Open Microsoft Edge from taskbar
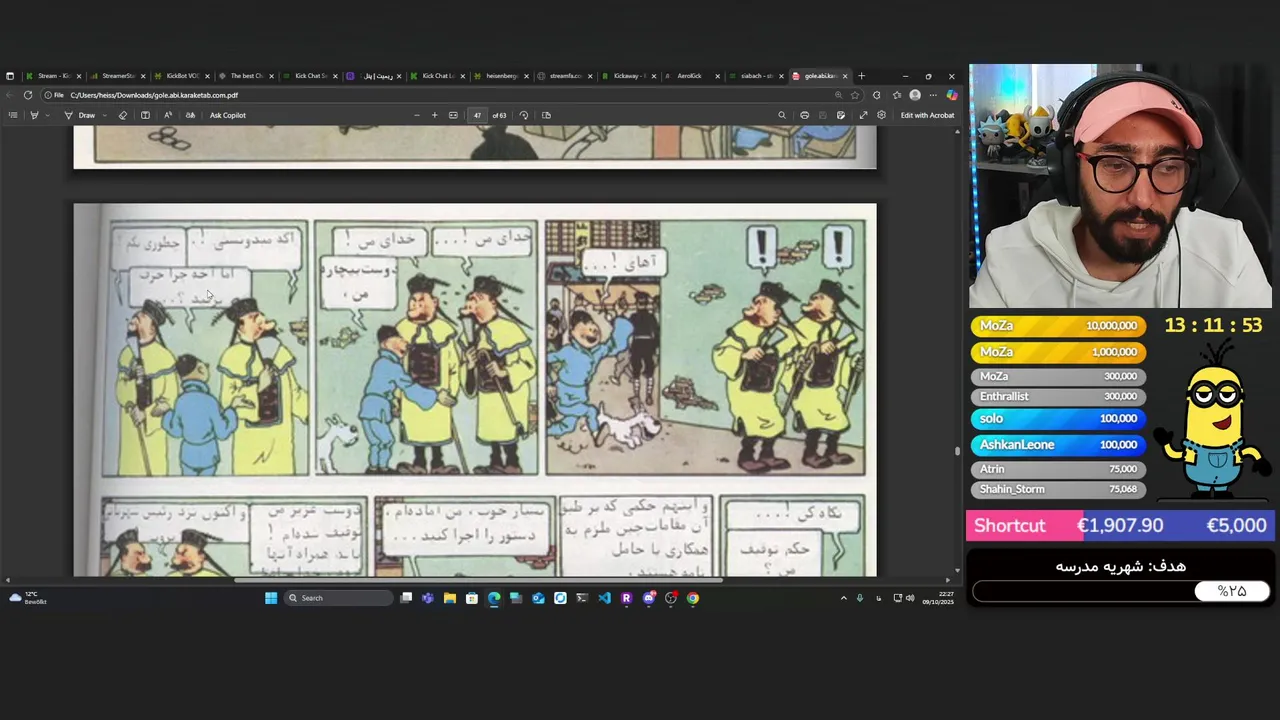The image size is (1280, 720). pyautogui.click(x=494, y=598)
